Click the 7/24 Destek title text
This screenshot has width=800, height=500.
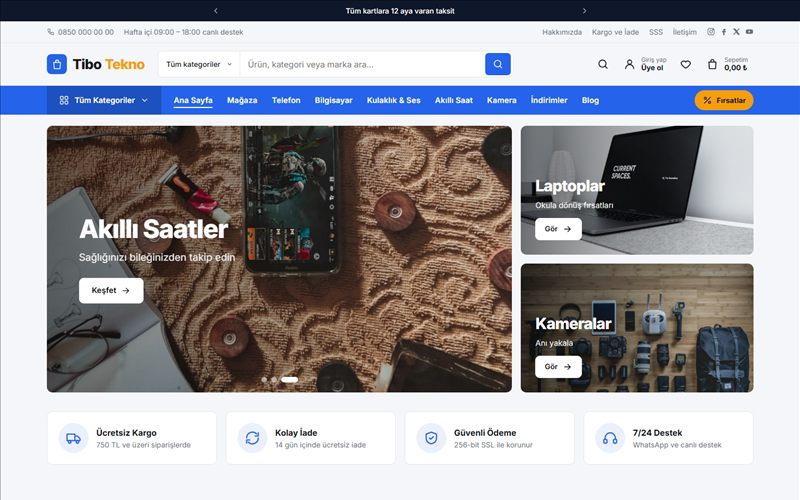pos(657,433)
